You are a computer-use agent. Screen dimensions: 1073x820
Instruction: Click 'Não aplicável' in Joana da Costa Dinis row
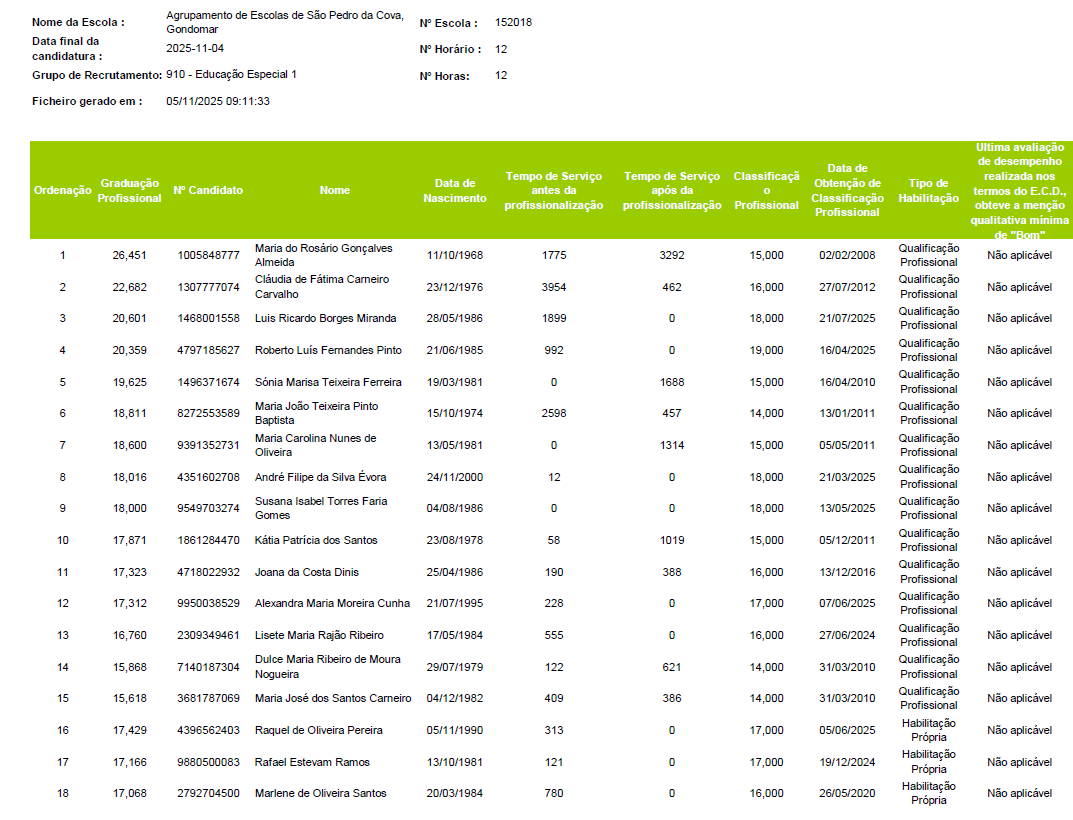click(x=1019, y=573)
